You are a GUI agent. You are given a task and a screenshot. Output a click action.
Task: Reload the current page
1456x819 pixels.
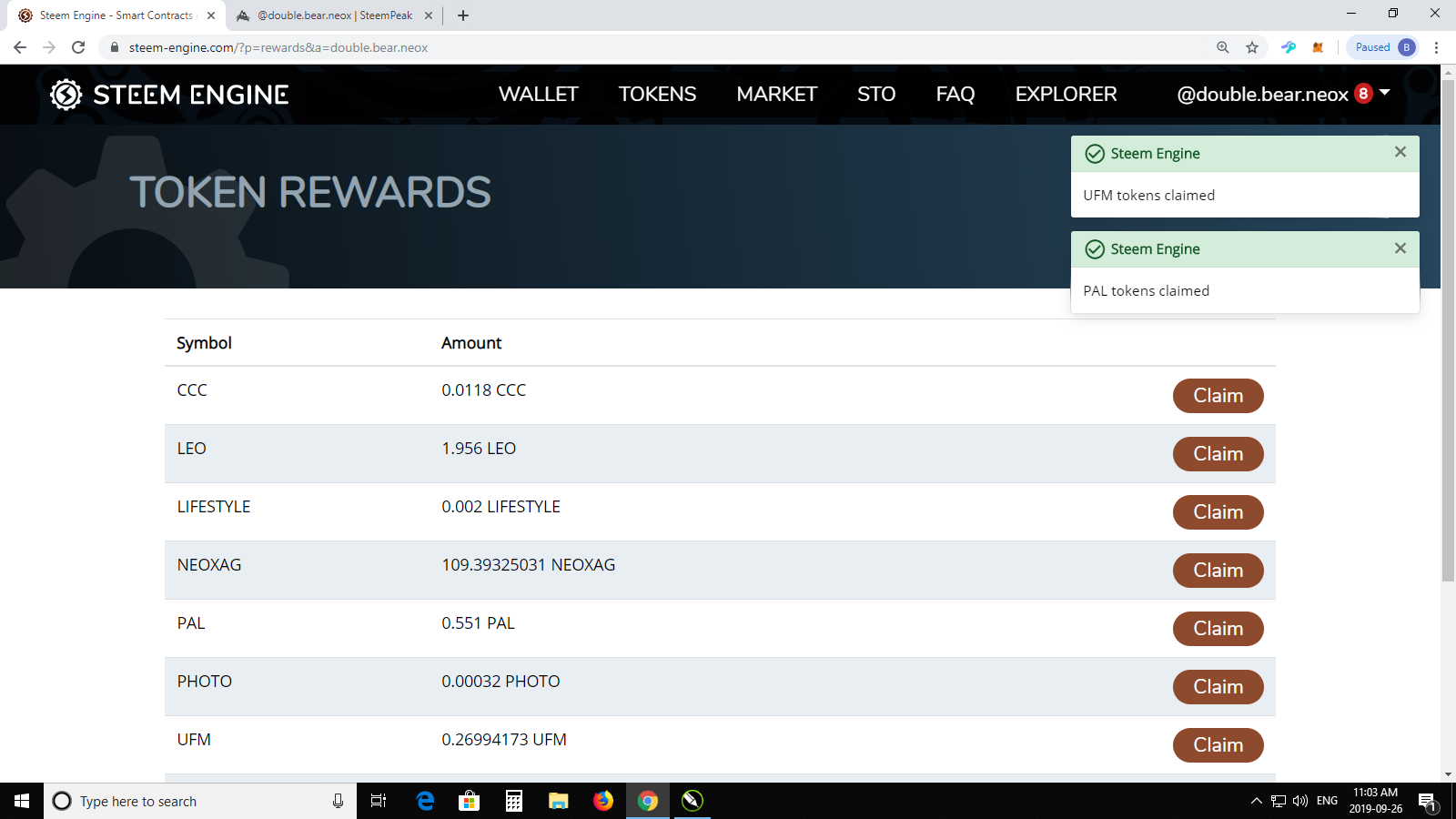pos(78,47)
